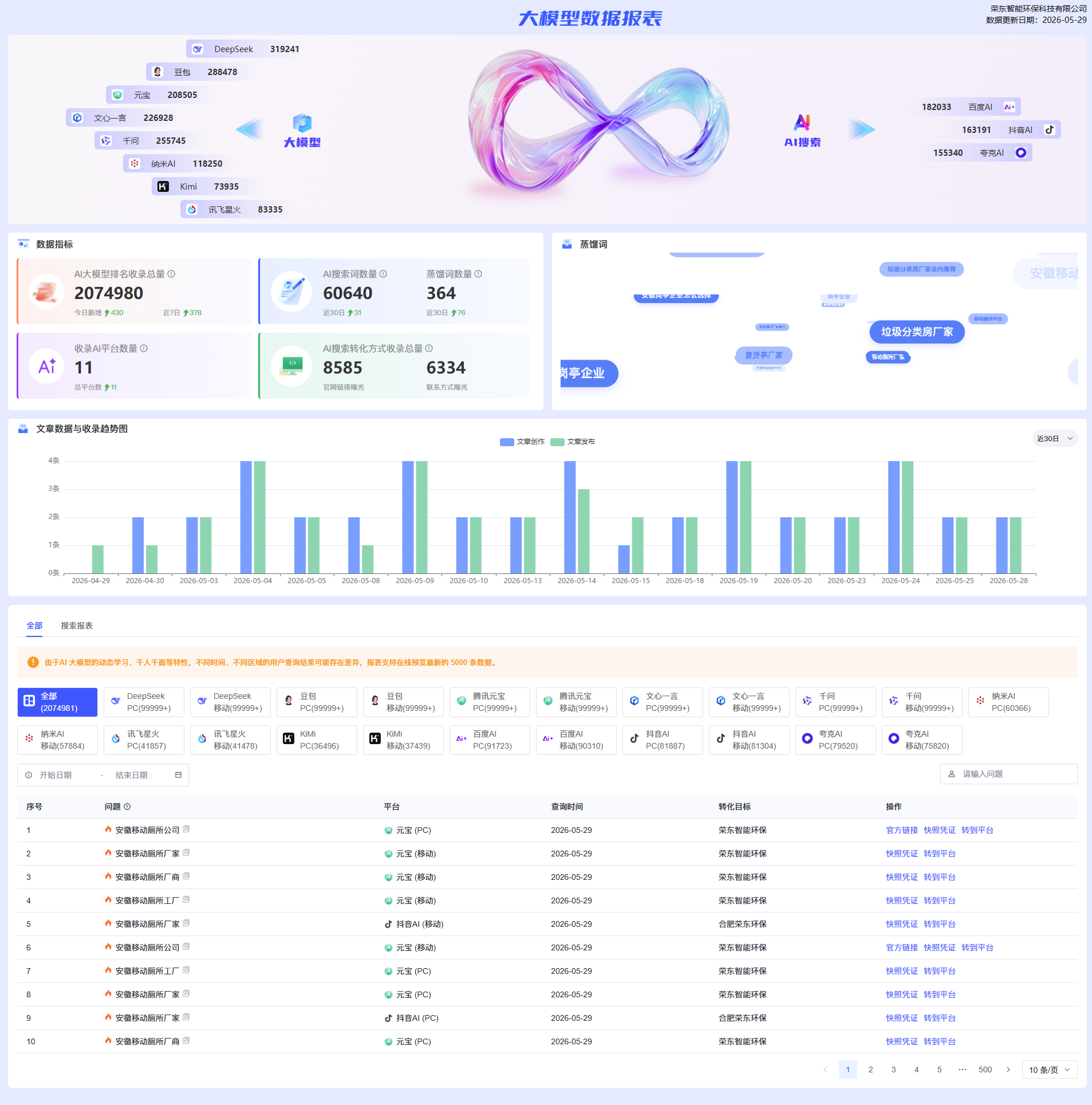Click the 豆包 avatar icon beside 288478
The width and height of the screenshot is (1092, 1105).
pyautogui.click(x=157, y=72)
